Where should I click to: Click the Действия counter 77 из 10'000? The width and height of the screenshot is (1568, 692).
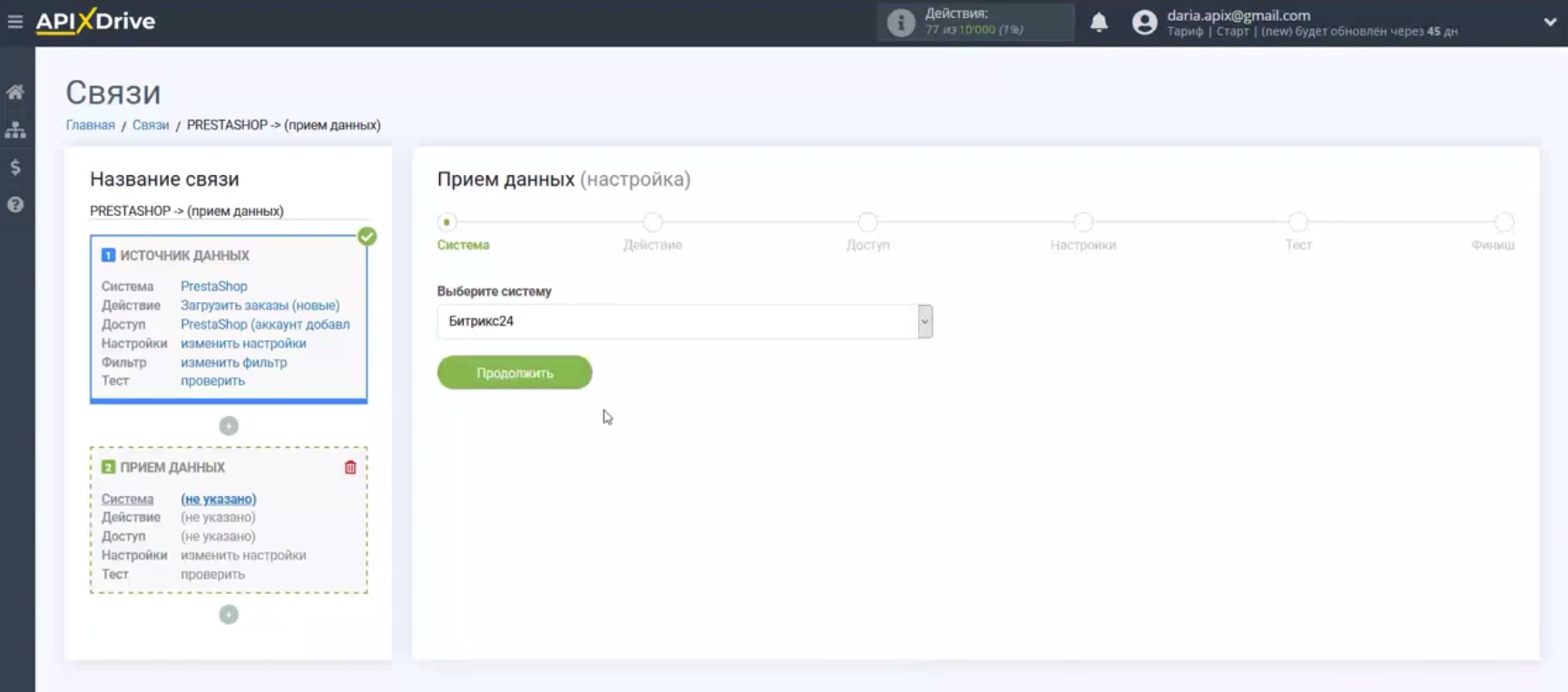(974, 30)
